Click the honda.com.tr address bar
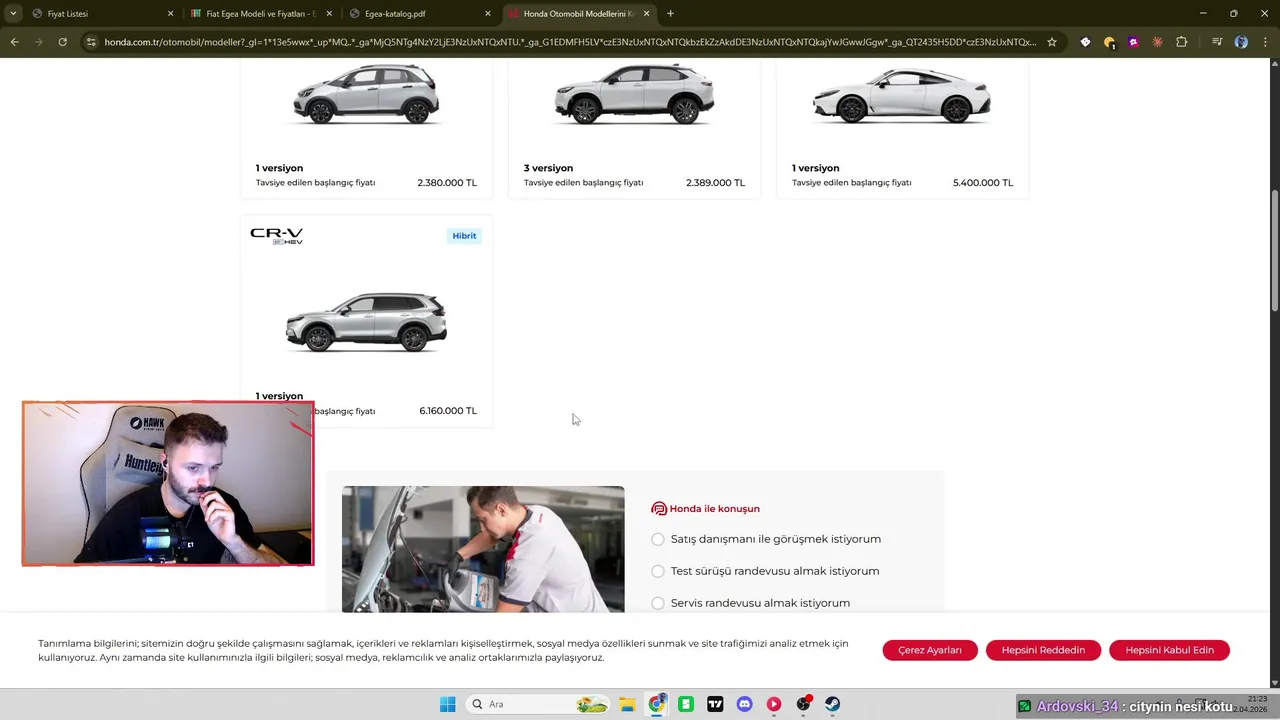The image size is (1280, 720). click(570, 42)
